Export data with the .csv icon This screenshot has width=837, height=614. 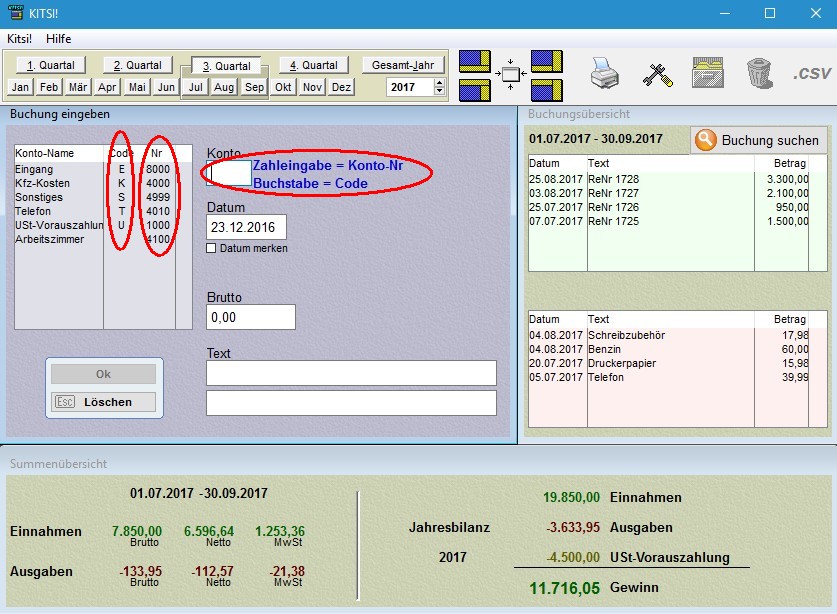[812, 73]
